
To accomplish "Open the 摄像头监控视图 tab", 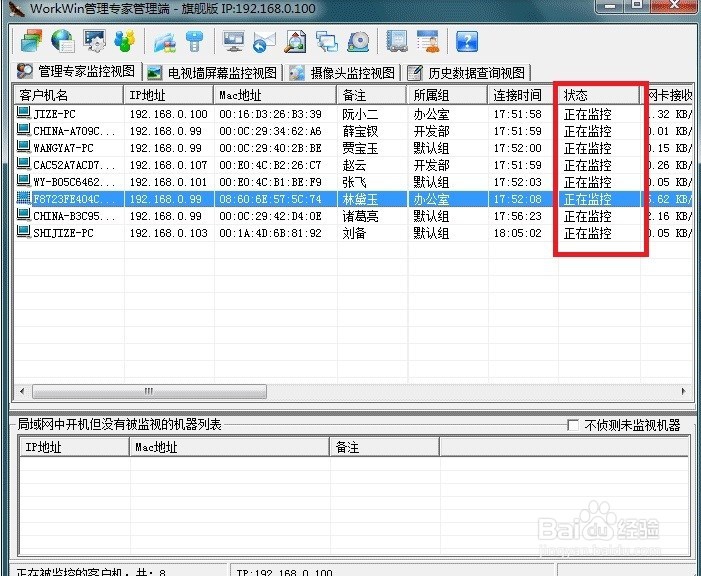I will tap(342, 73).
